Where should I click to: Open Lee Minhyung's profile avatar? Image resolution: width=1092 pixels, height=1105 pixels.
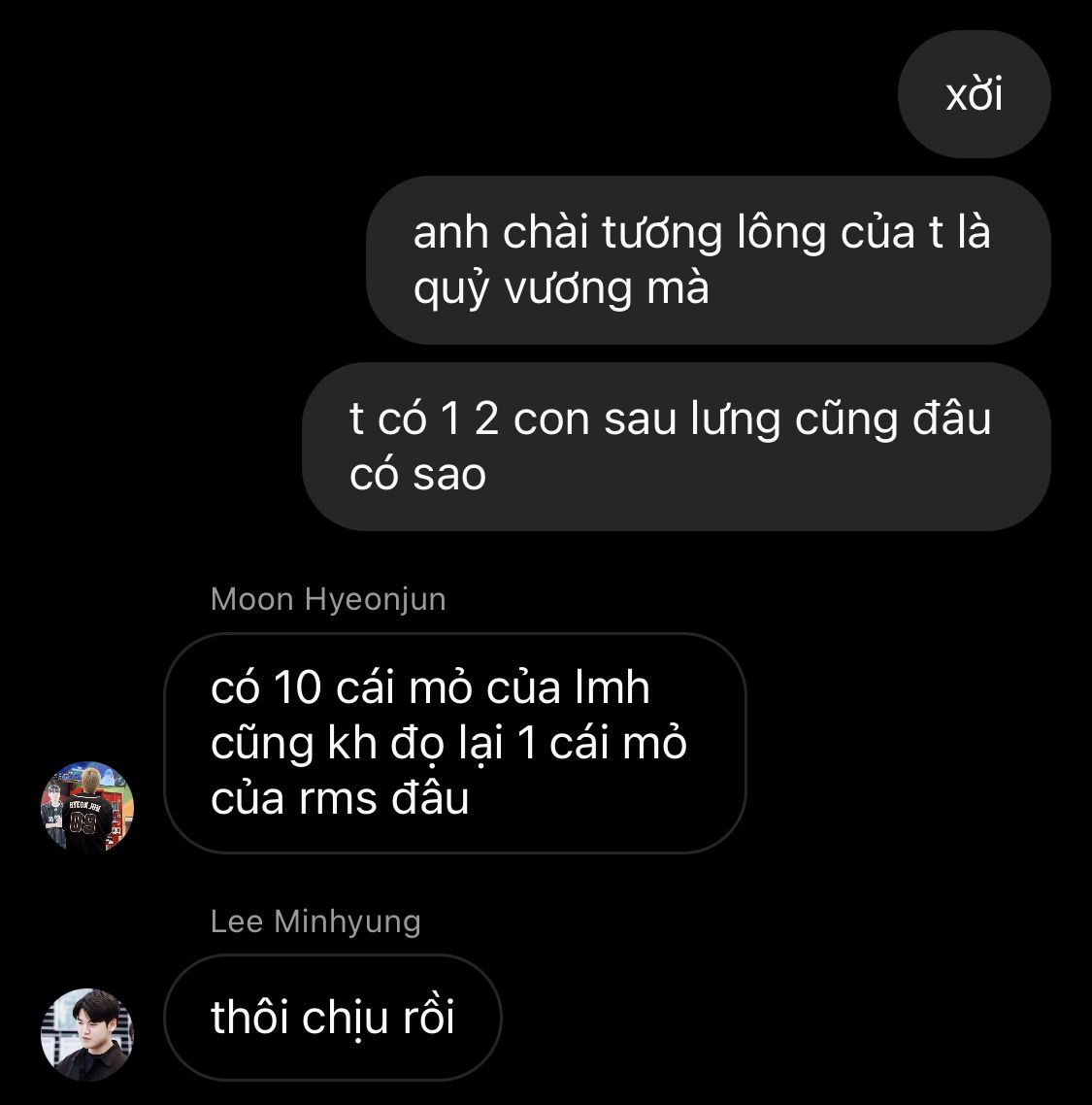[x=87, y=1034]
